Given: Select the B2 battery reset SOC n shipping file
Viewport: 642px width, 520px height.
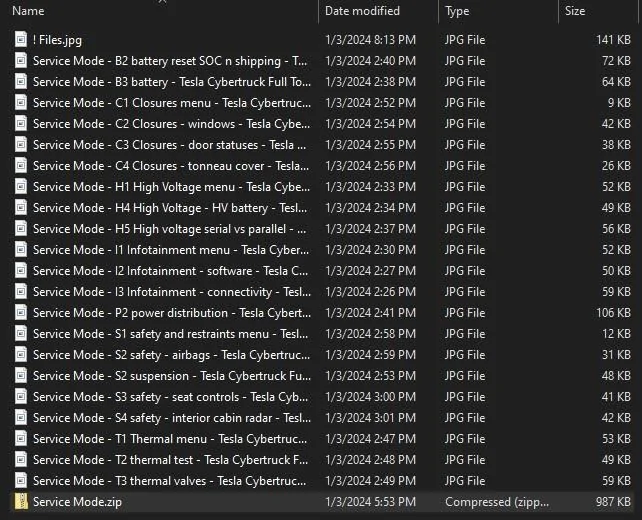Looking at the screenshot, I should [170, 61].
